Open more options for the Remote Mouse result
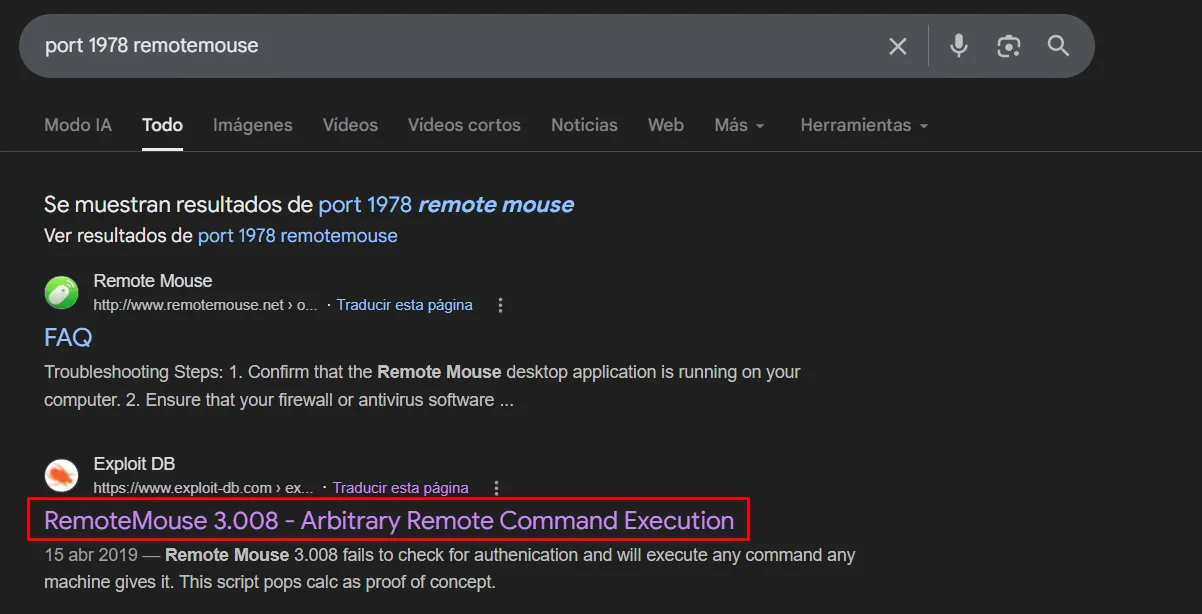Viewport: 1202px width, 614px height. tap(501, 305)
